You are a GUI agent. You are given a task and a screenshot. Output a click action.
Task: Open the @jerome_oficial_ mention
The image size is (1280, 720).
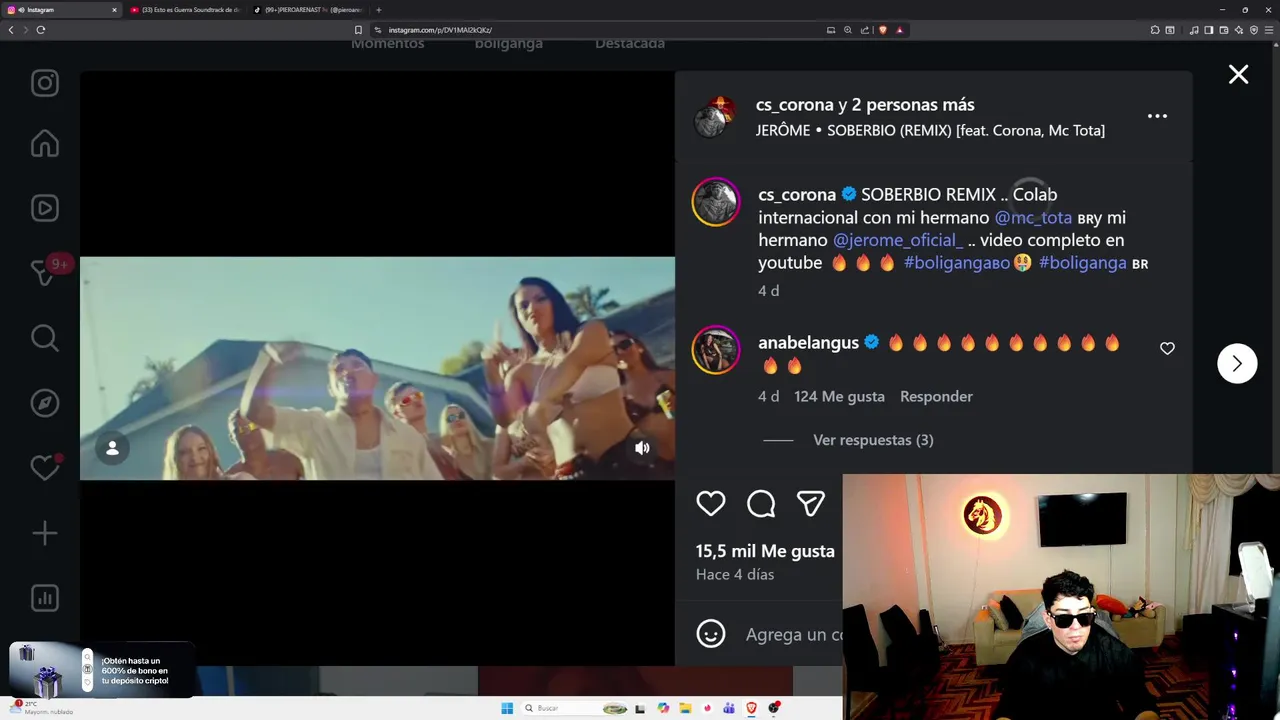[898, 240]
